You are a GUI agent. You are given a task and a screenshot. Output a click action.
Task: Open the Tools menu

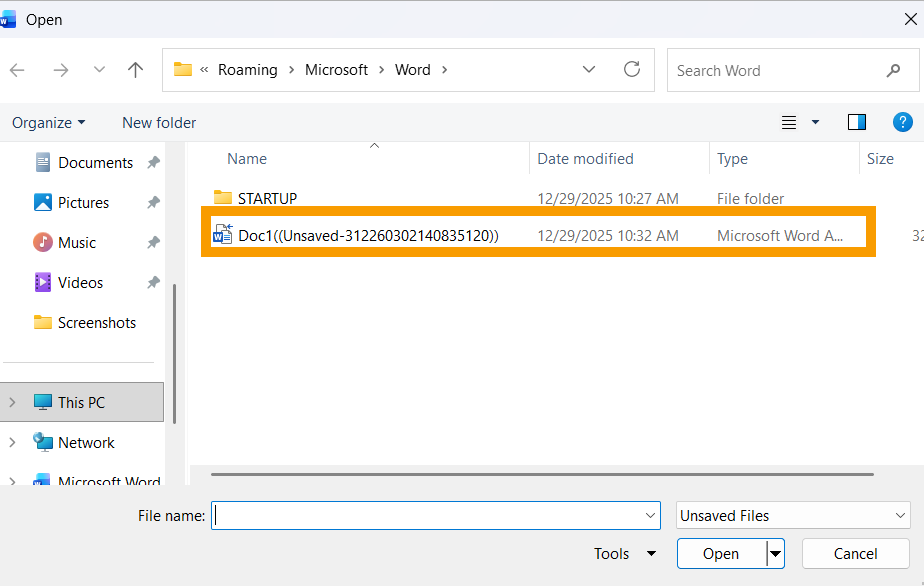click(624, 554)
